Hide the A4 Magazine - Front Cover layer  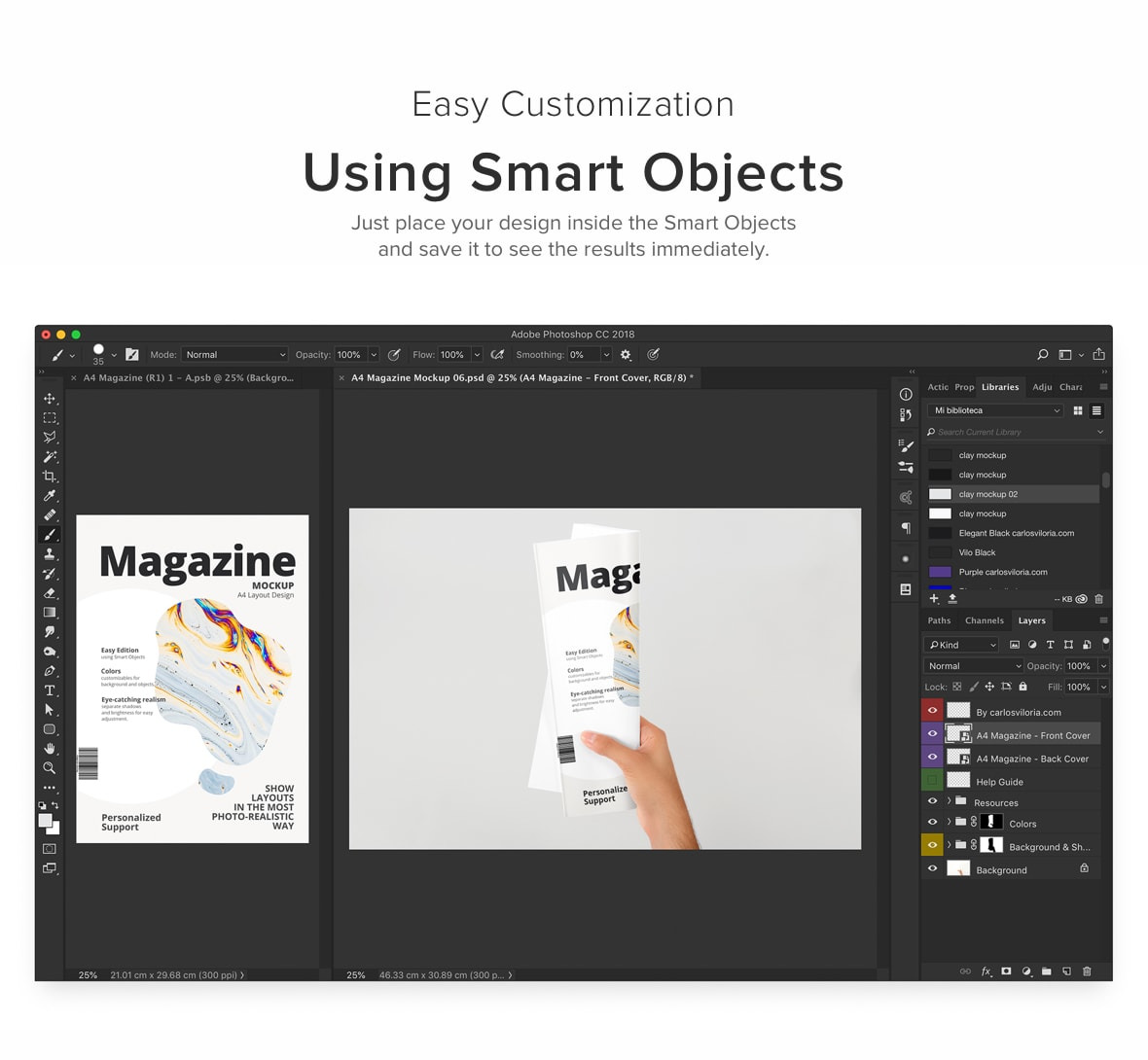tap(932, 733)
